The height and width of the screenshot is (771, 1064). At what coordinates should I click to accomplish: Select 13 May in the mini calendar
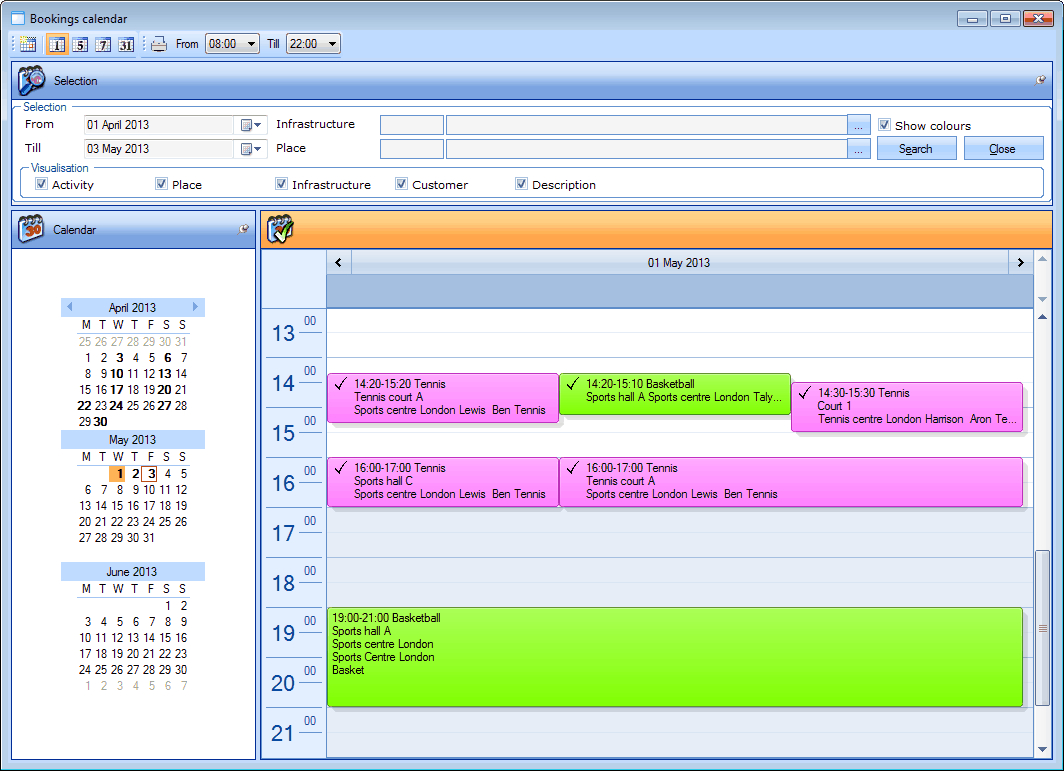(x=85, y=506)
